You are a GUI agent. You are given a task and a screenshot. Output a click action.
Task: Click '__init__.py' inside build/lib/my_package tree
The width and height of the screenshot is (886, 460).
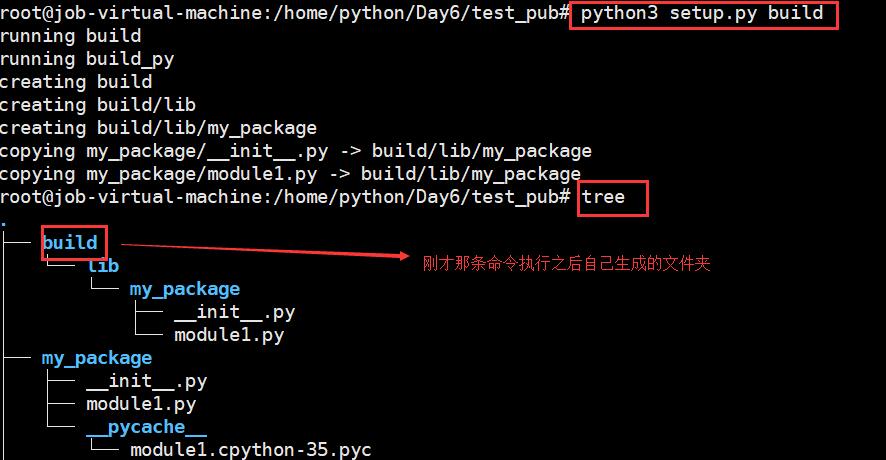[x=234, y=312]
